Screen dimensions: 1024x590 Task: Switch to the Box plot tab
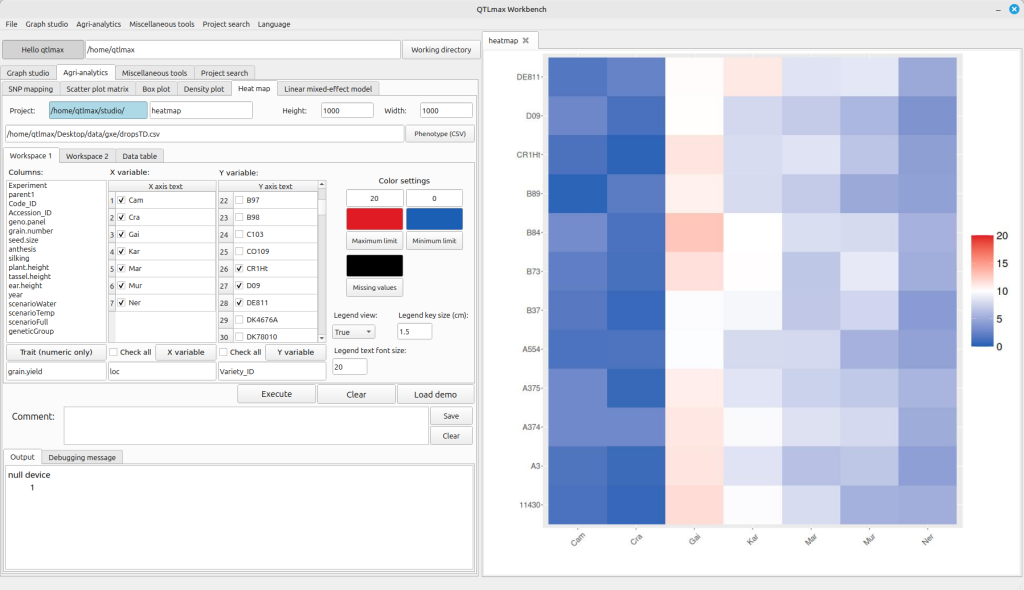coord(156,89)
